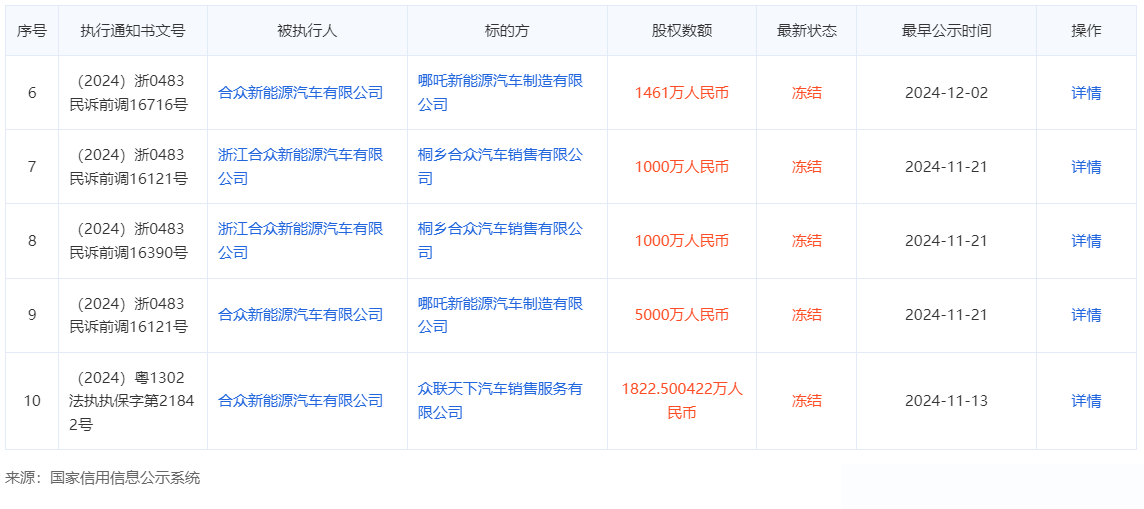Open 桐乡合众汽车销售有限公司 link in row 7
This screenshot has height=509, width=1144.
pyautogui.click(x=500, y=167)
